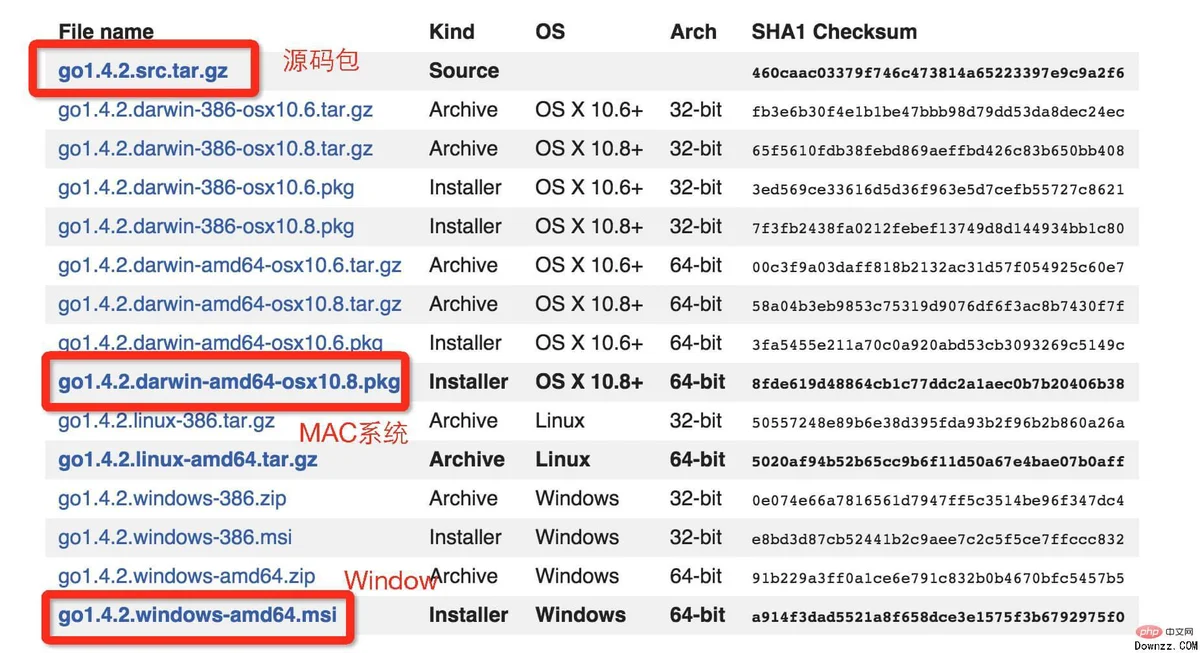Download go1.4.2.windows-amd64.msi Windows installer
1200x653 pixels.
click(197, 615)
